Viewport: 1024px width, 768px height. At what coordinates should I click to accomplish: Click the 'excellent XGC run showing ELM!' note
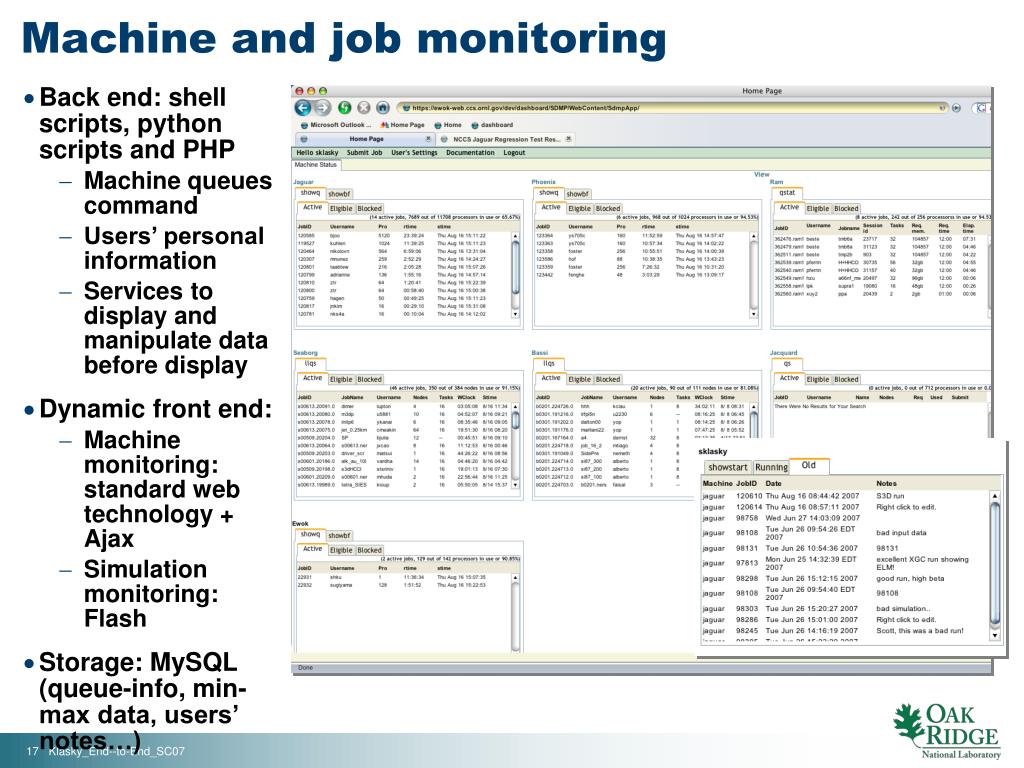tap(922, 563)
